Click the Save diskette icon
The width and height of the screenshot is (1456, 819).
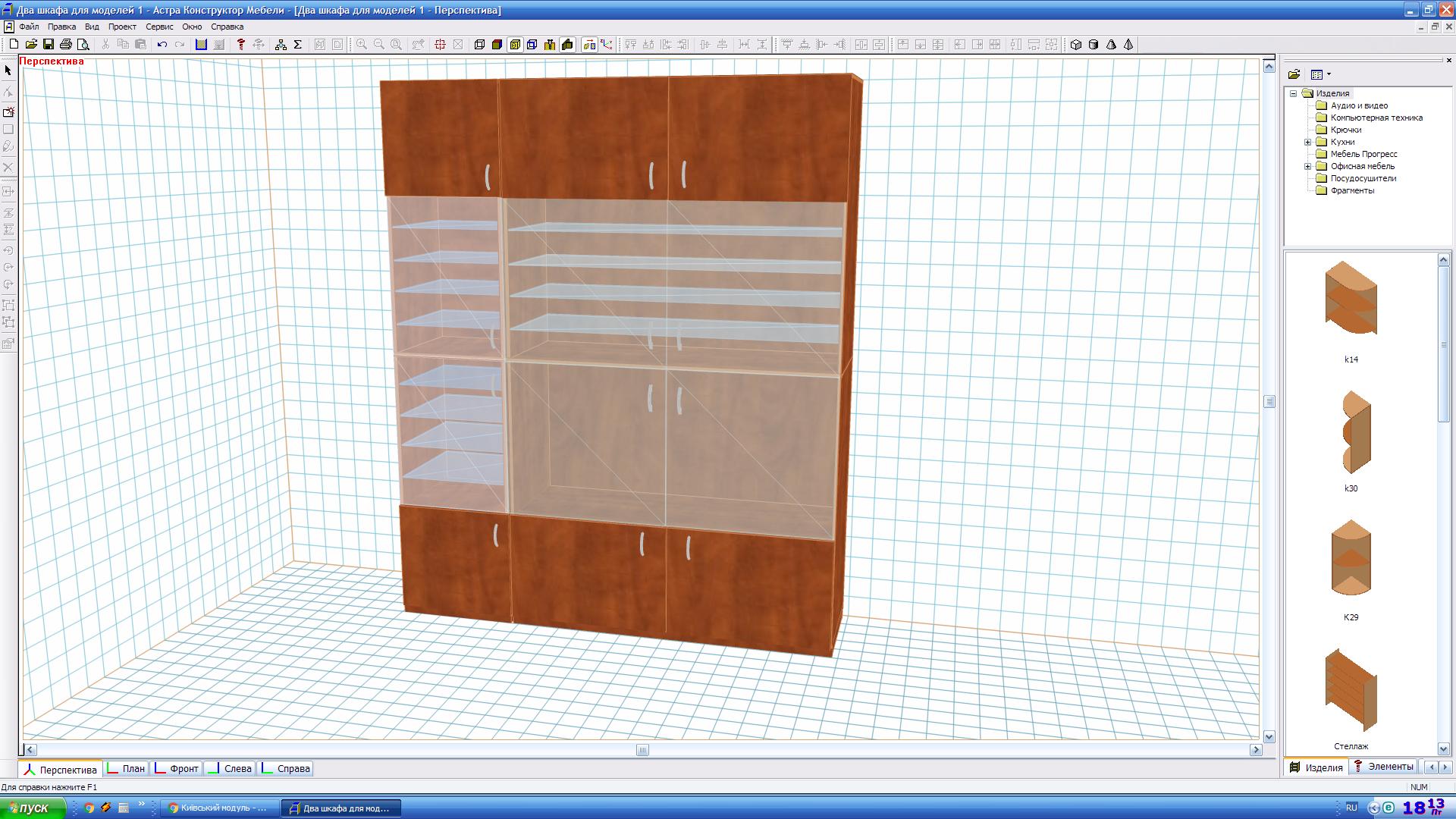pos(49,45)
